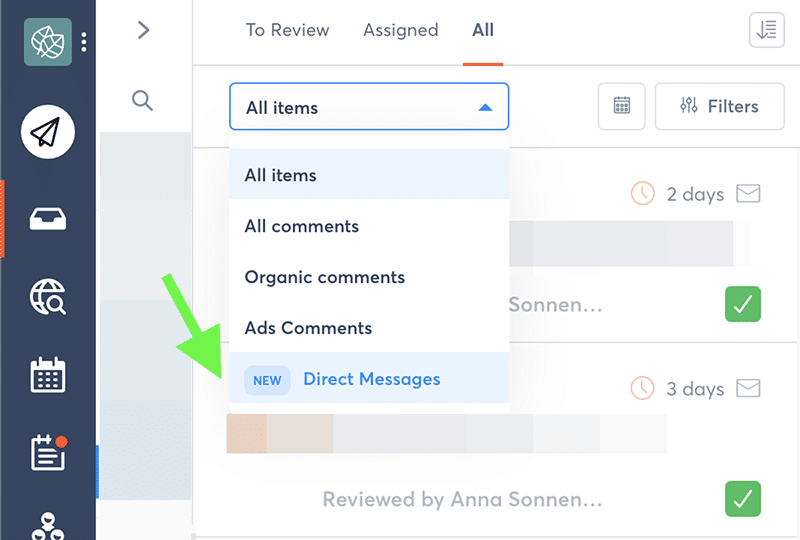Open the calendar icon in sidebar
The height and width of the screenshot is (540, 800).
[48, 375]
